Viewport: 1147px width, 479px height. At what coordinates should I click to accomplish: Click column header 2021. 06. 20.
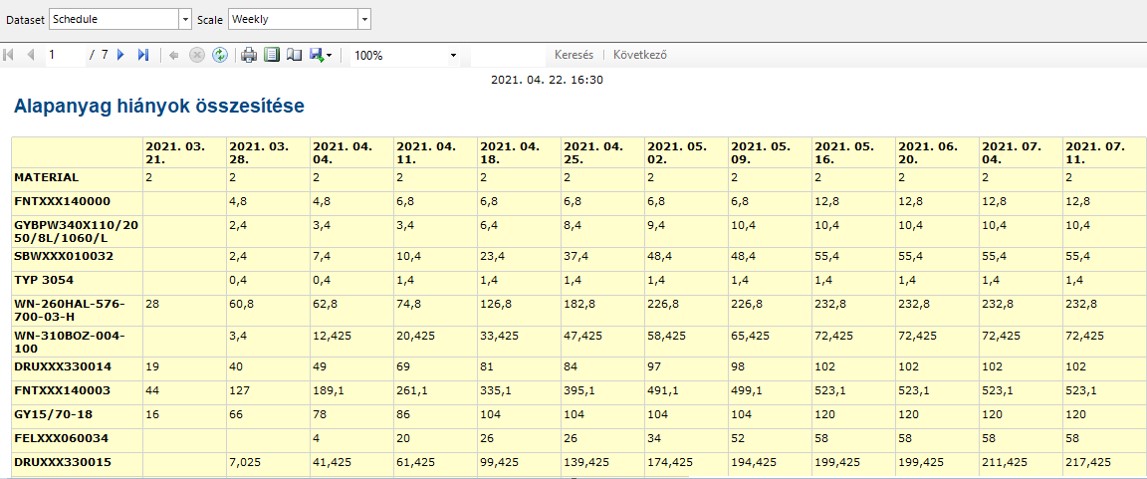coord(928,152)
